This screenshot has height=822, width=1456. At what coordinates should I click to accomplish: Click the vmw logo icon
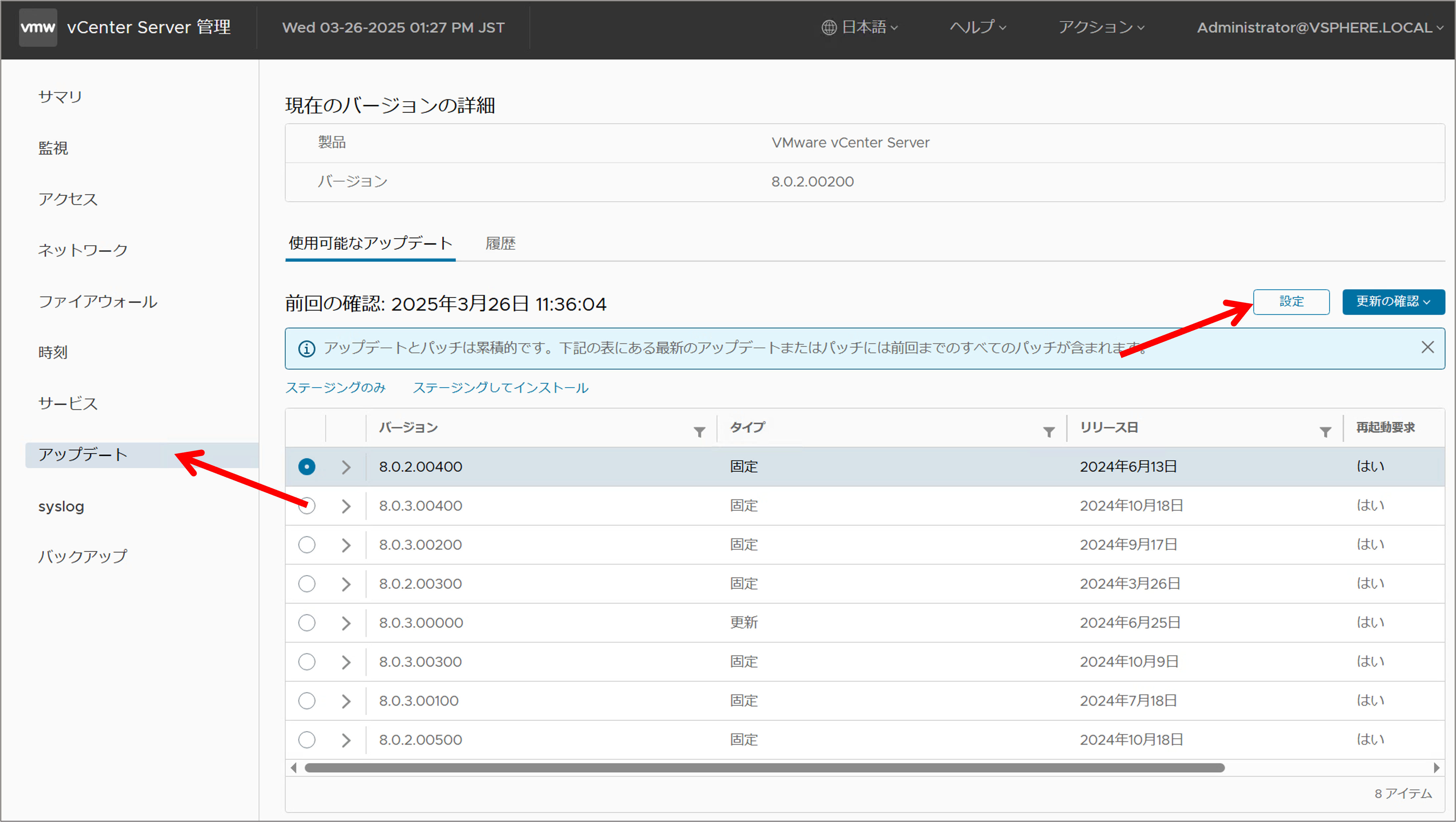coord(38,27)
